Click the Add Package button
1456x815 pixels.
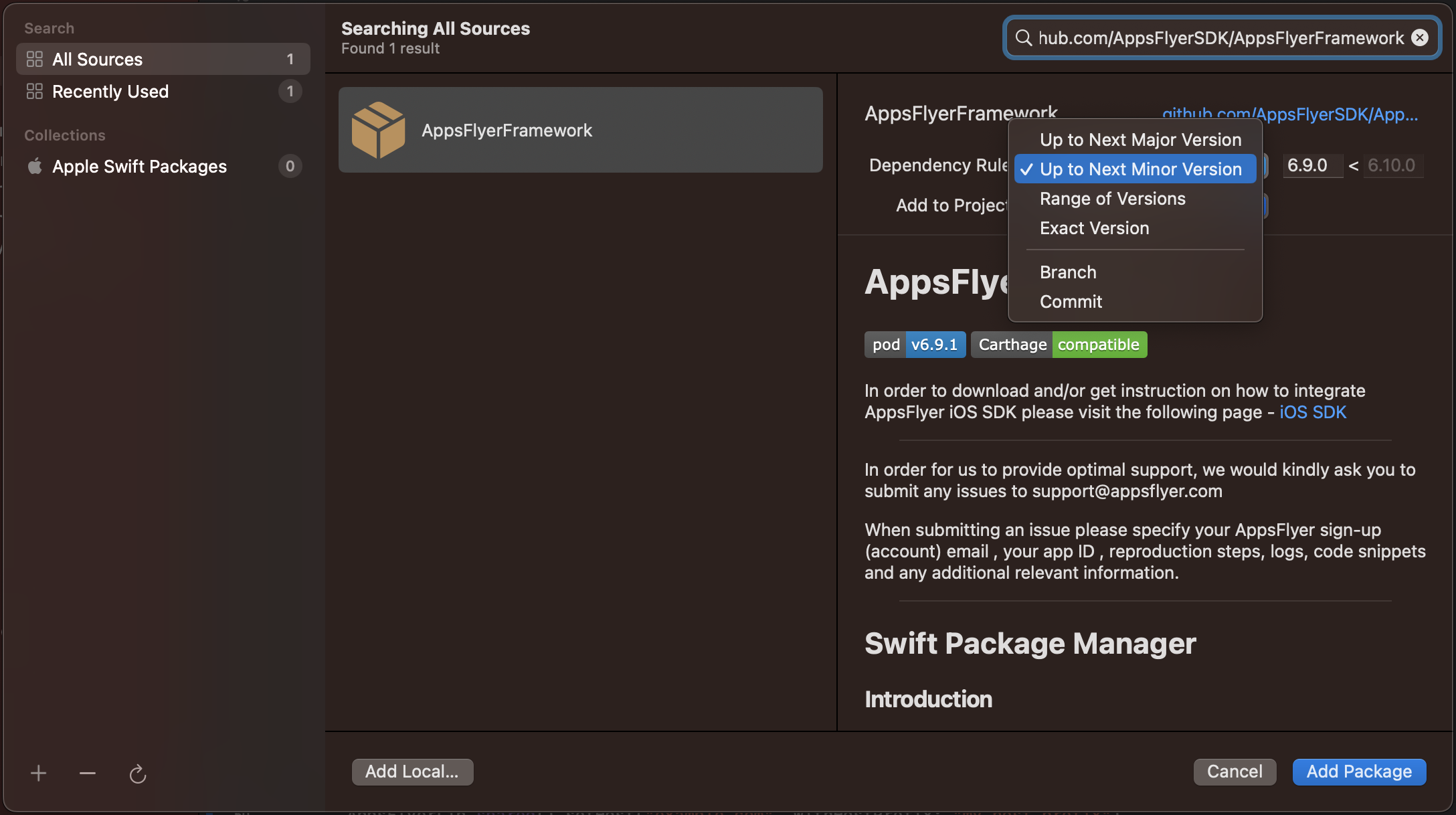pos(1359,772)
